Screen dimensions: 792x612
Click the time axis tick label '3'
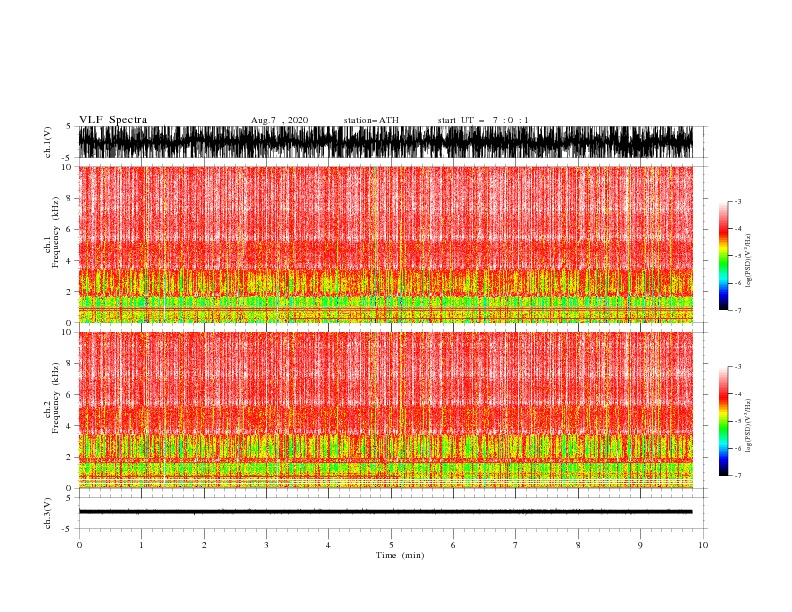(266, 545)
